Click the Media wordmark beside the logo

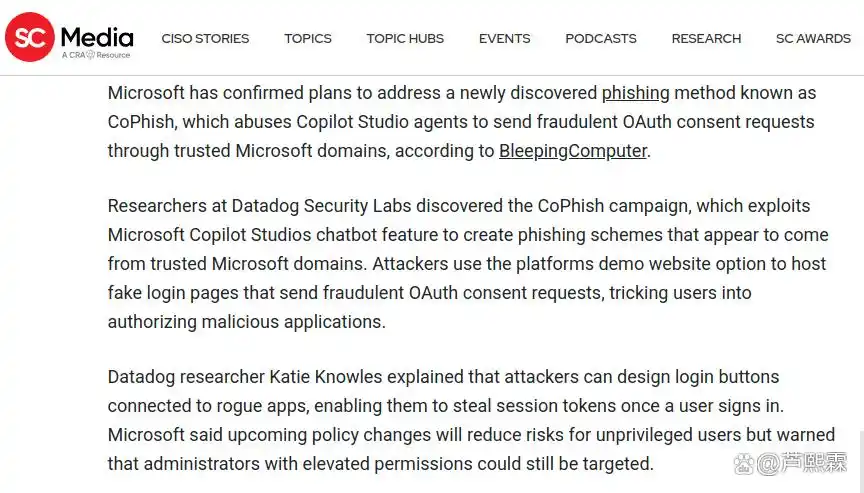pos(97,37)
